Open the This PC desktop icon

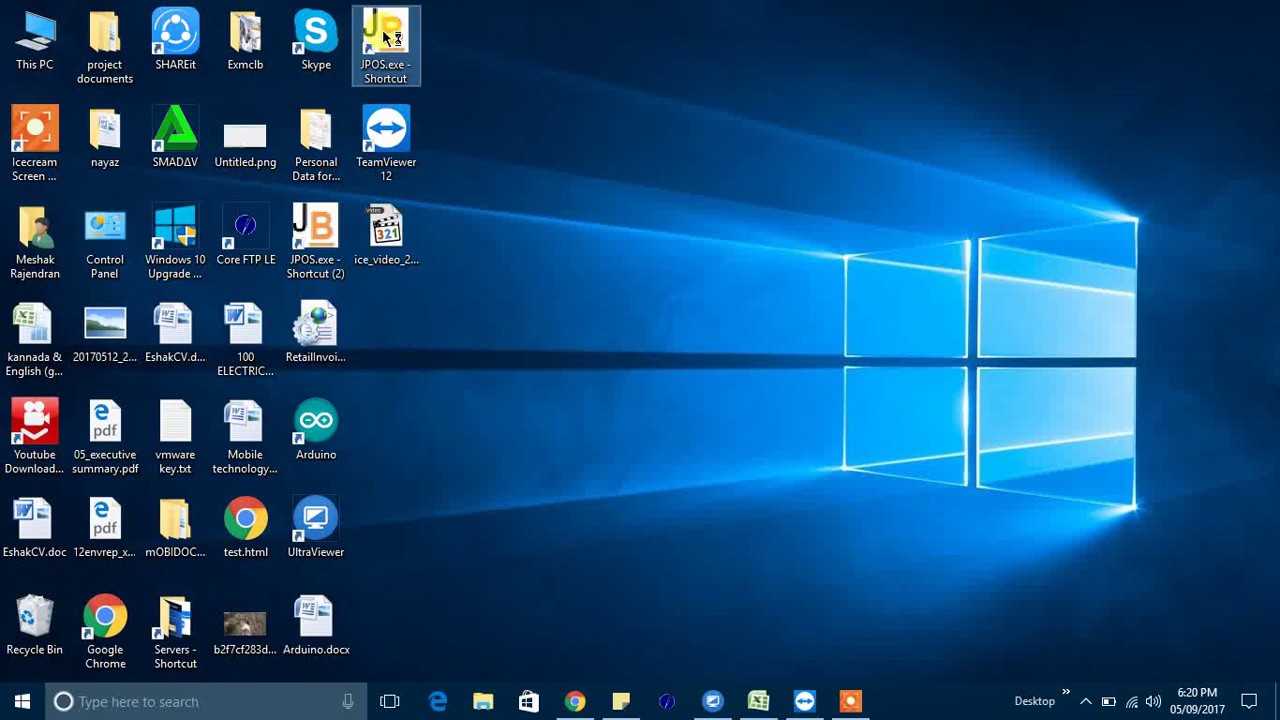point(35,41)
